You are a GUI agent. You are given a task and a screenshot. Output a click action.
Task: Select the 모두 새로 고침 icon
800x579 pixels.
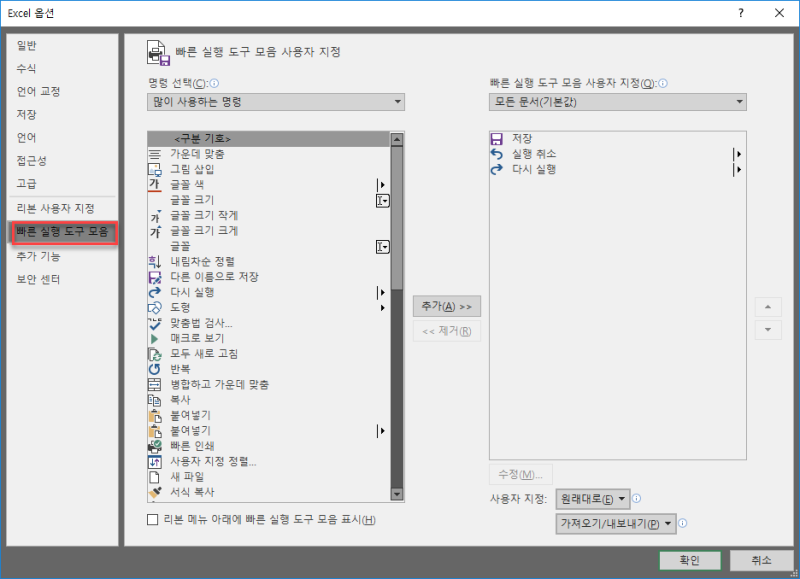155,354
